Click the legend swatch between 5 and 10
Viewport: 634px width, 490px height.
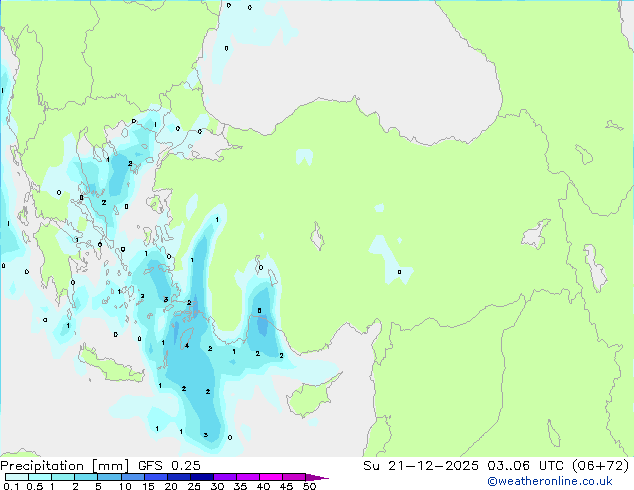tap(109, 477)
